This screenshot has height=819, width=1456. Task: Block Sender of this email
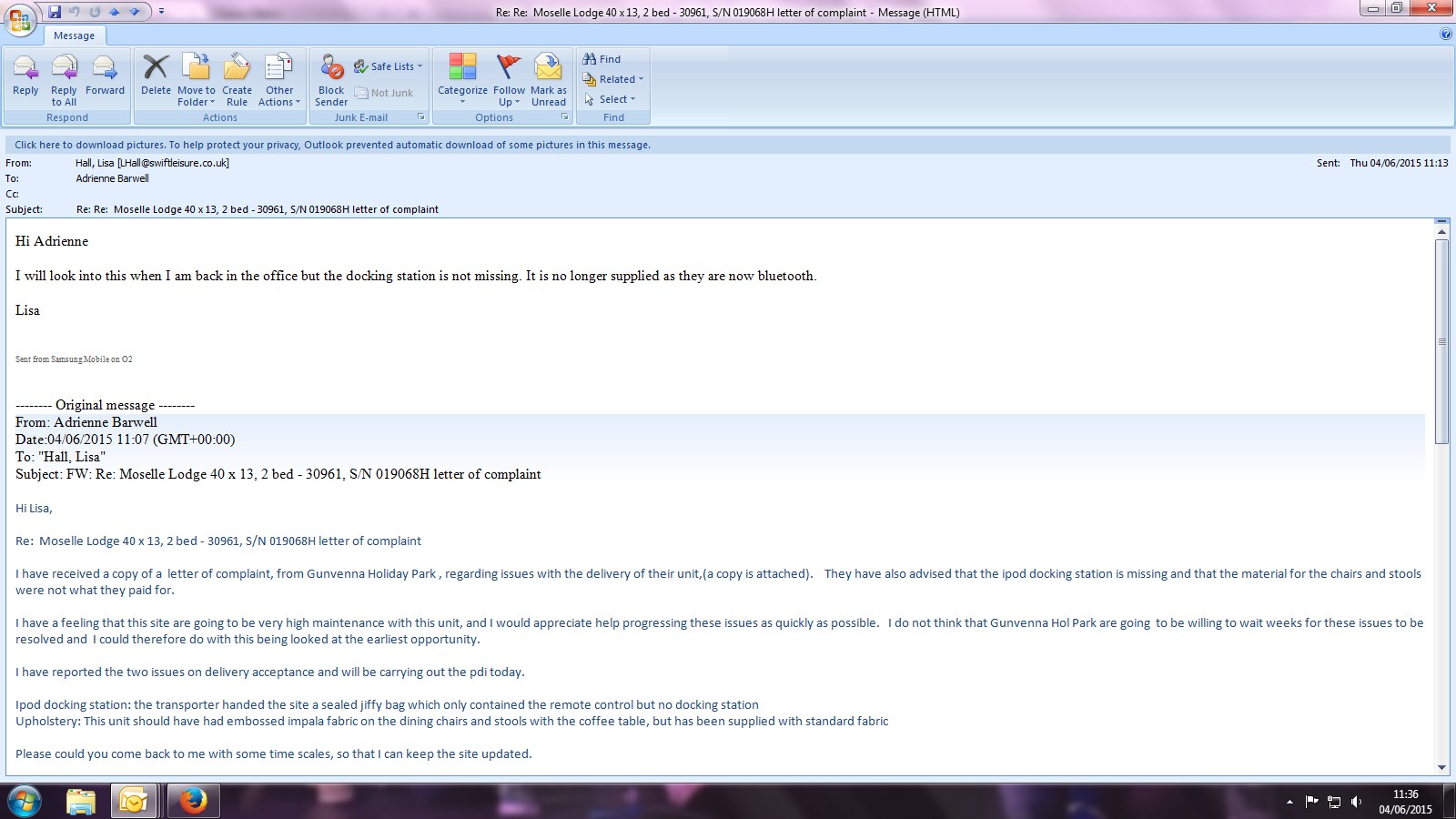331,79
